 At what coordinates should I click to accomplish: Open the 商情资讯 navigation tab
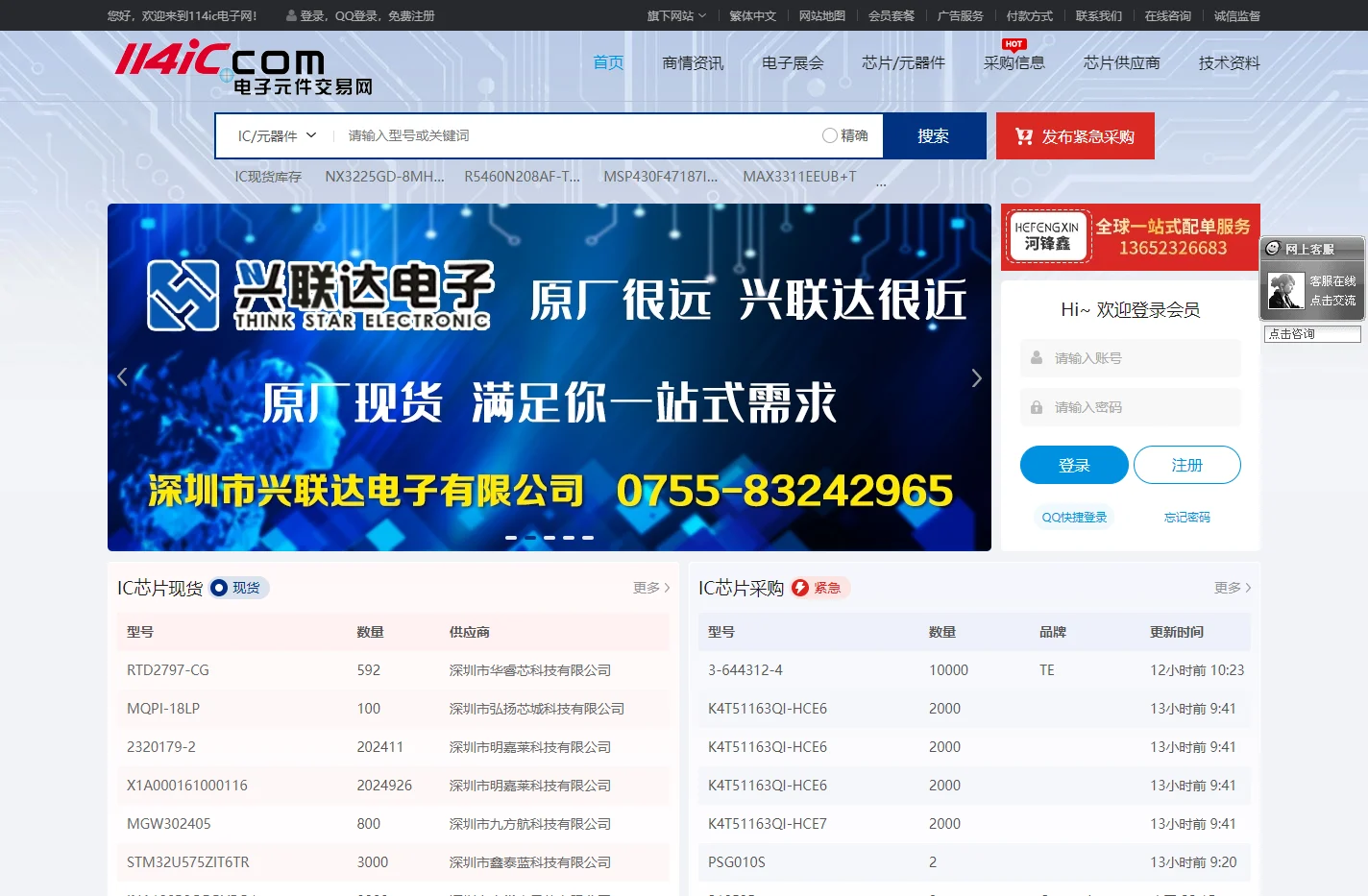click(693, 62)
